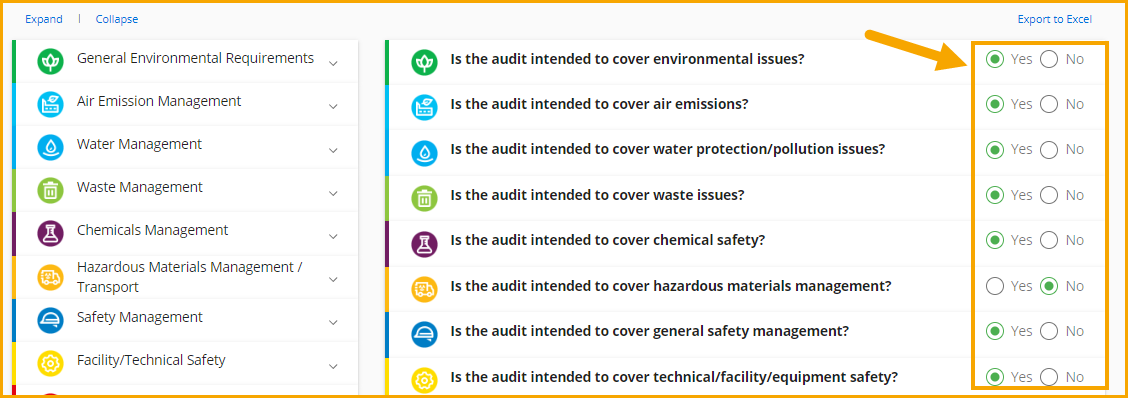Click the Collapse link
1128x398 pixels.
pos(117,19)
